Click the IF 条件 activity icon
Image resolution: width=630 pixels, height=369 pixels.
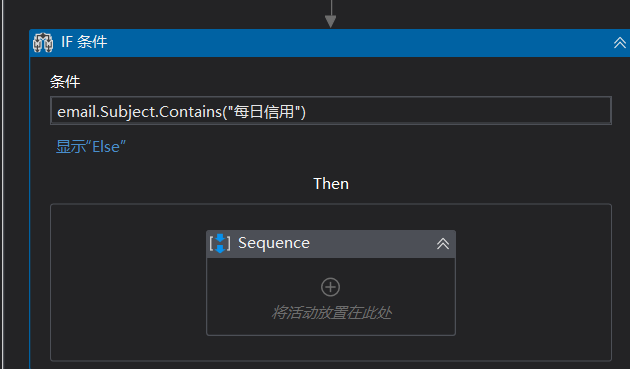click(43, 42)
